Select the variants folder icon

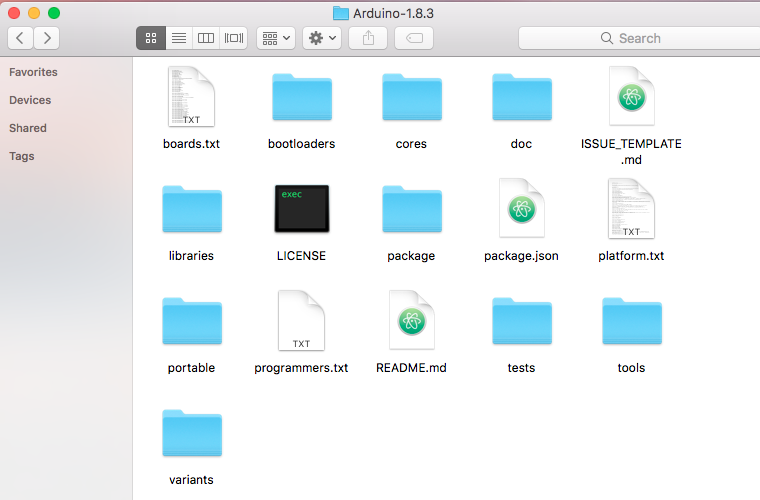(x=192, y=433)
